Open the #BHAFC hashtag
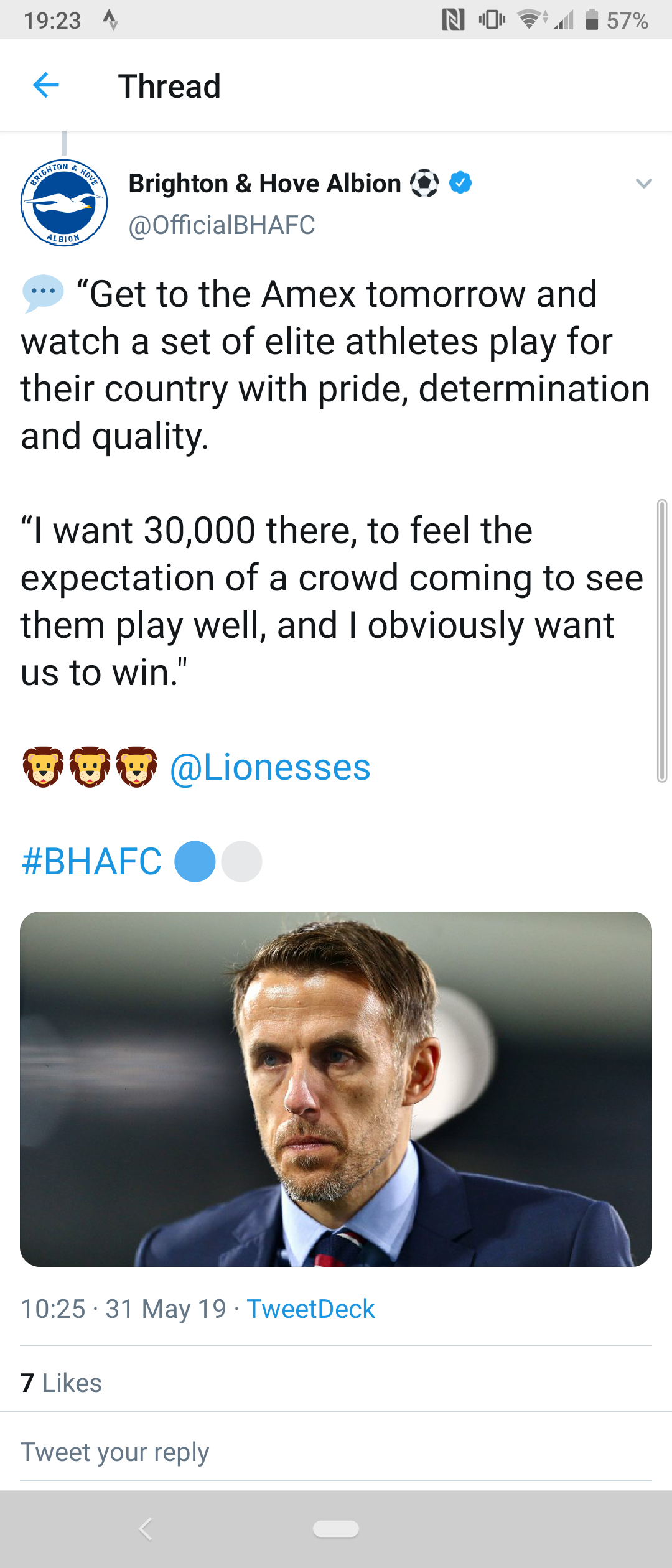The height and width of the screenshot is (1568, 672). pyautogui.click(x=91, y=862)
